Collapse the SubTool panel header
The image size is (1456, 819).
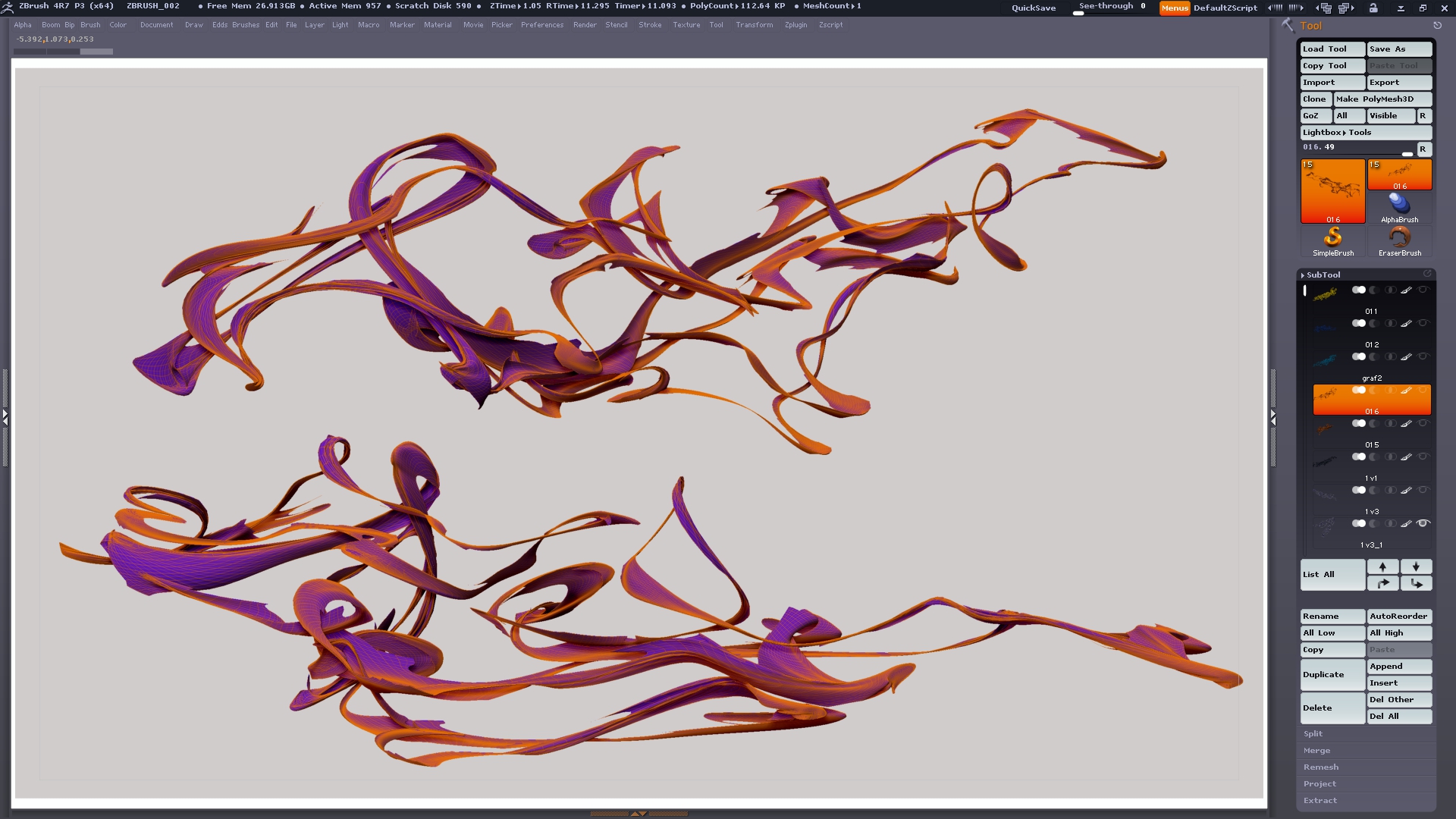tap(1323, 275)
